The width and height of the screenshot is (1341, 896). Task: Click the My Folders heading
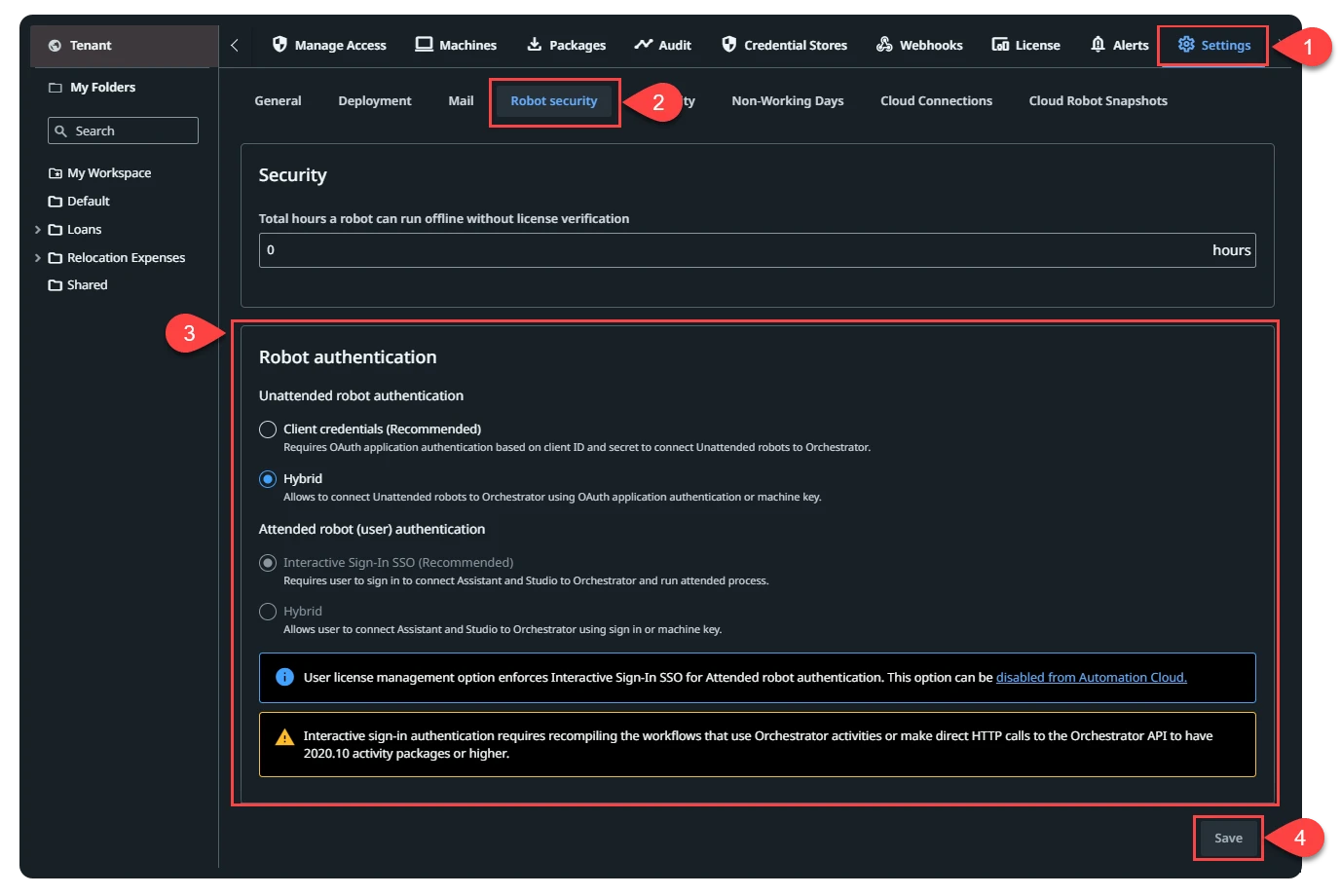102,88
